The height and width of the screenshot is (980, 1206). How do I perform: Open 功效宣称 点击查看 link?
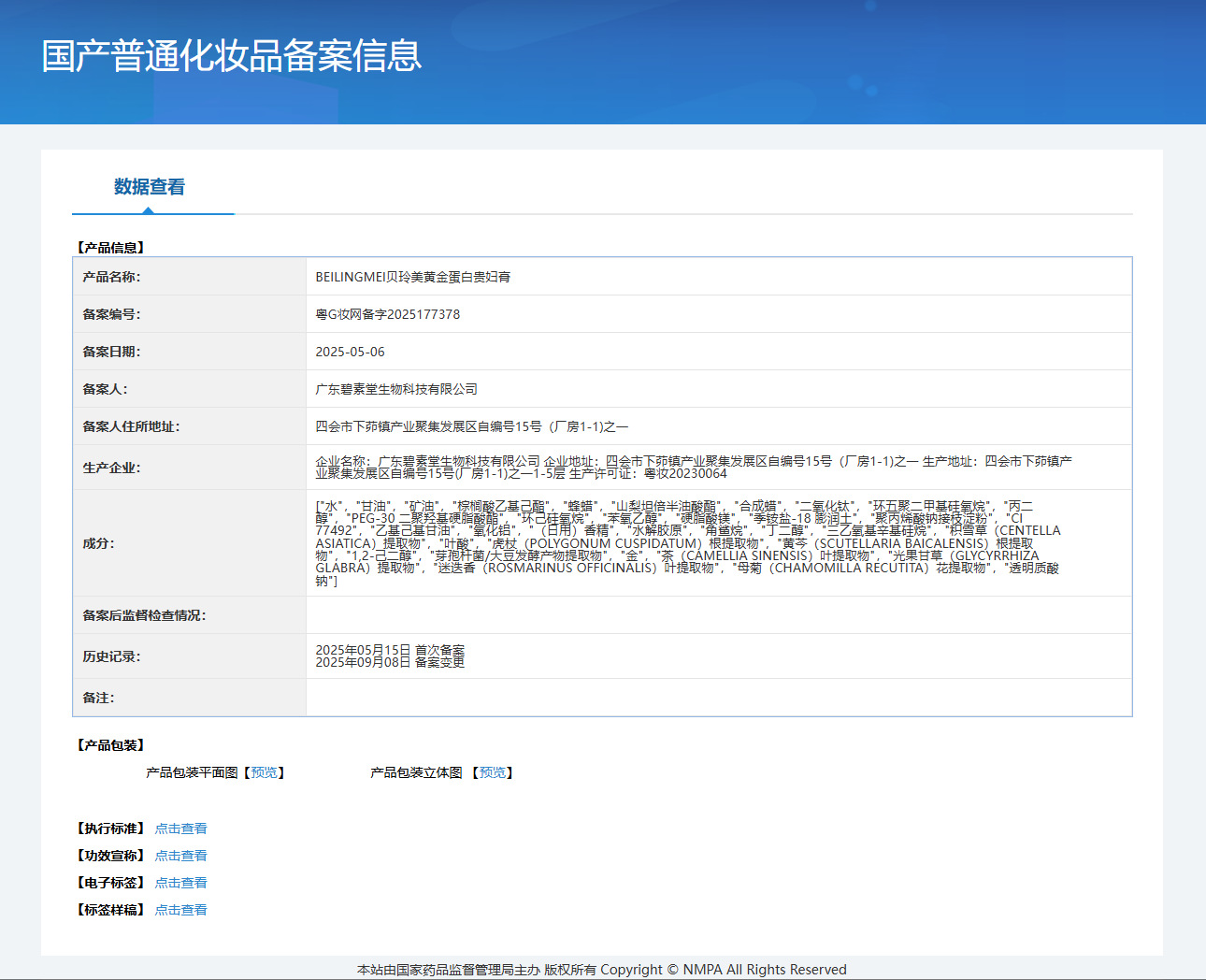pos(180,856)
